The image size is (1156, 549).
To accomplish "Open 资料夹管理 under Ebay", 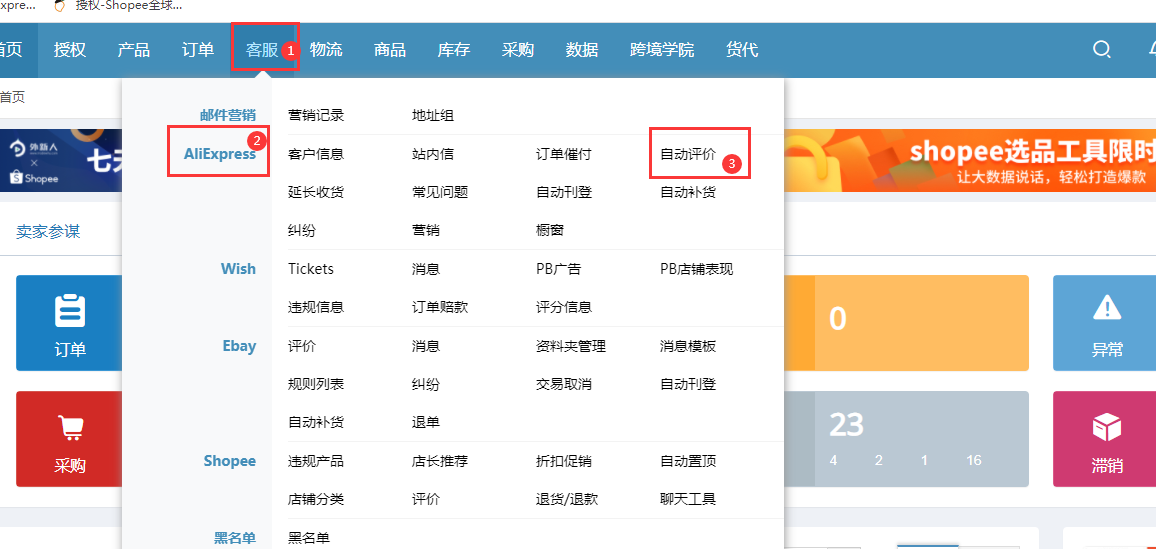I will [571, 346].
